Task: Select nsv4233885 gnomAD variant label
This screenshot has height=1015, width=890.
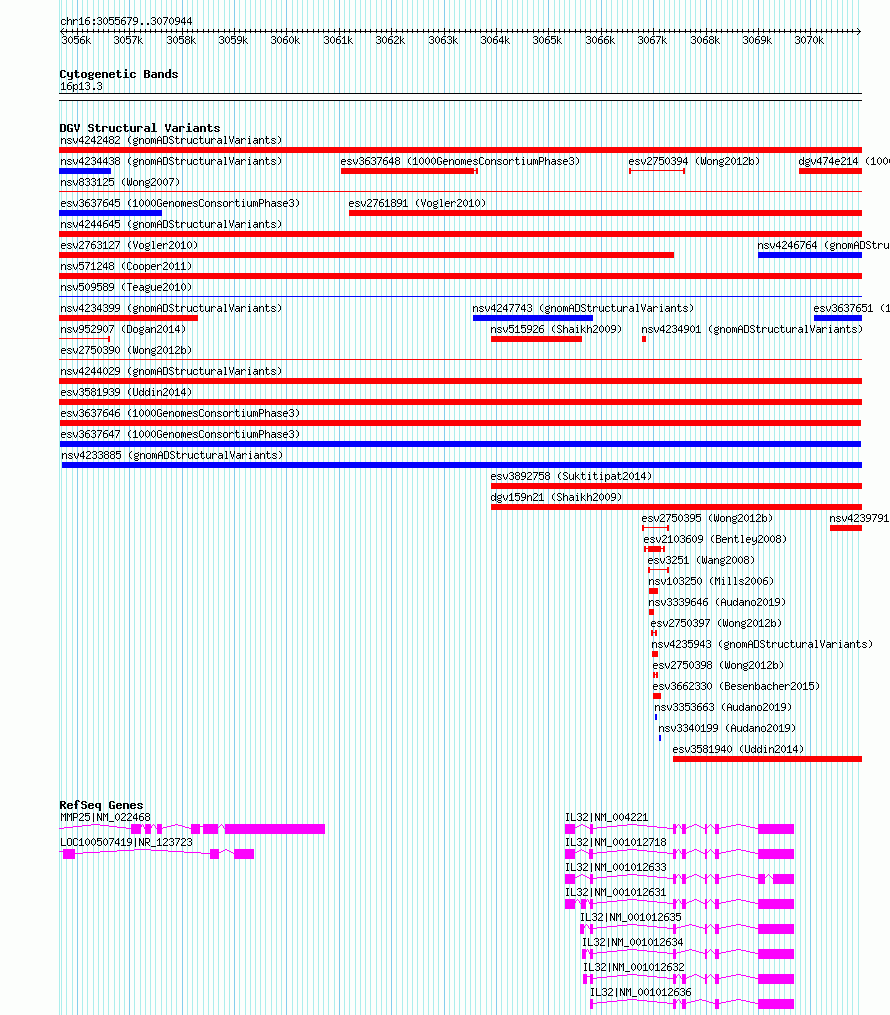Action: pyautogui.click(x=172, y=455)
